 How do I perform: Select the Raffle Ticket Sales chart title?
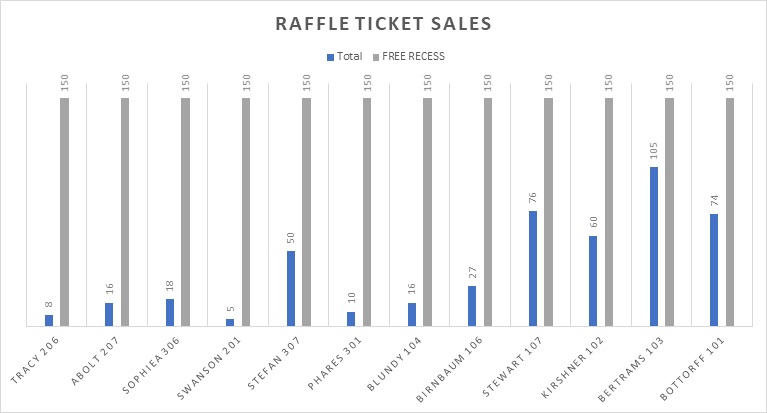tap(385, 23)
